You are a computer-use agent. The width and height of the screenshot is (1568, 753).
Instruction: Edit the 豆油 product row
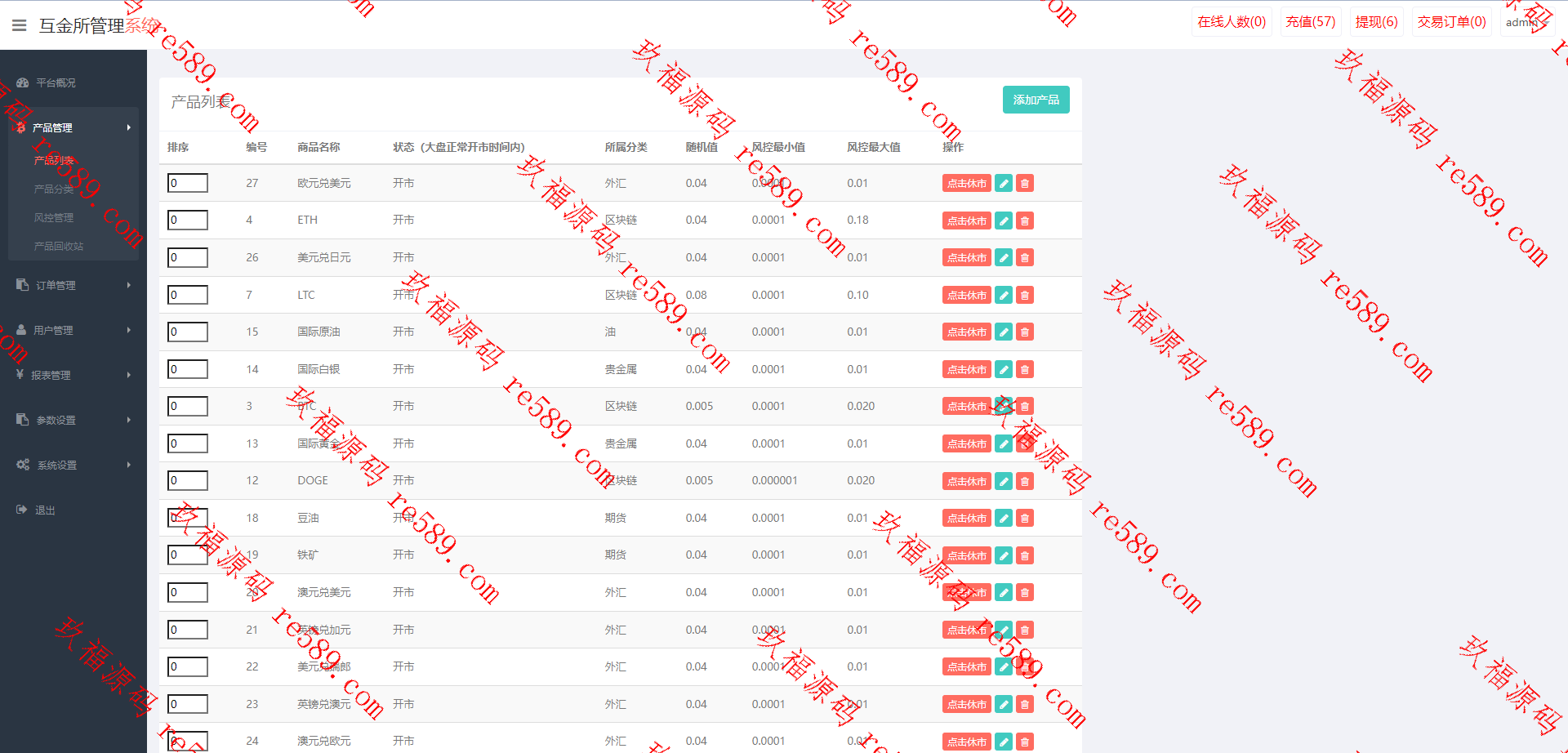pos(1004,519)
